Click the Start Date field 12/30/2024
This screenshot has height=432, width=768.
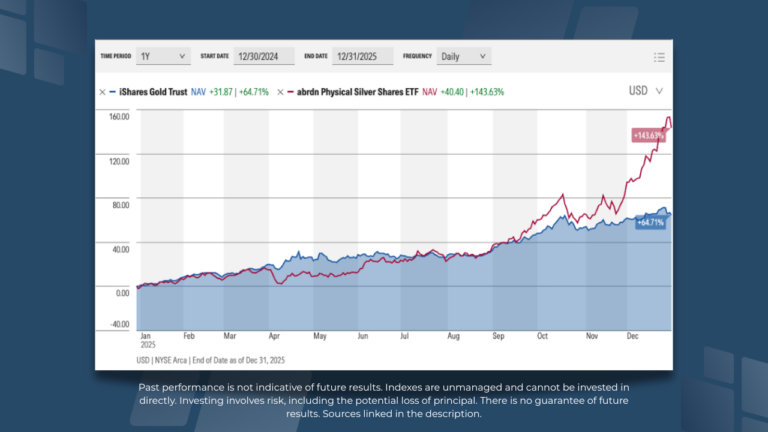point(258,57)
